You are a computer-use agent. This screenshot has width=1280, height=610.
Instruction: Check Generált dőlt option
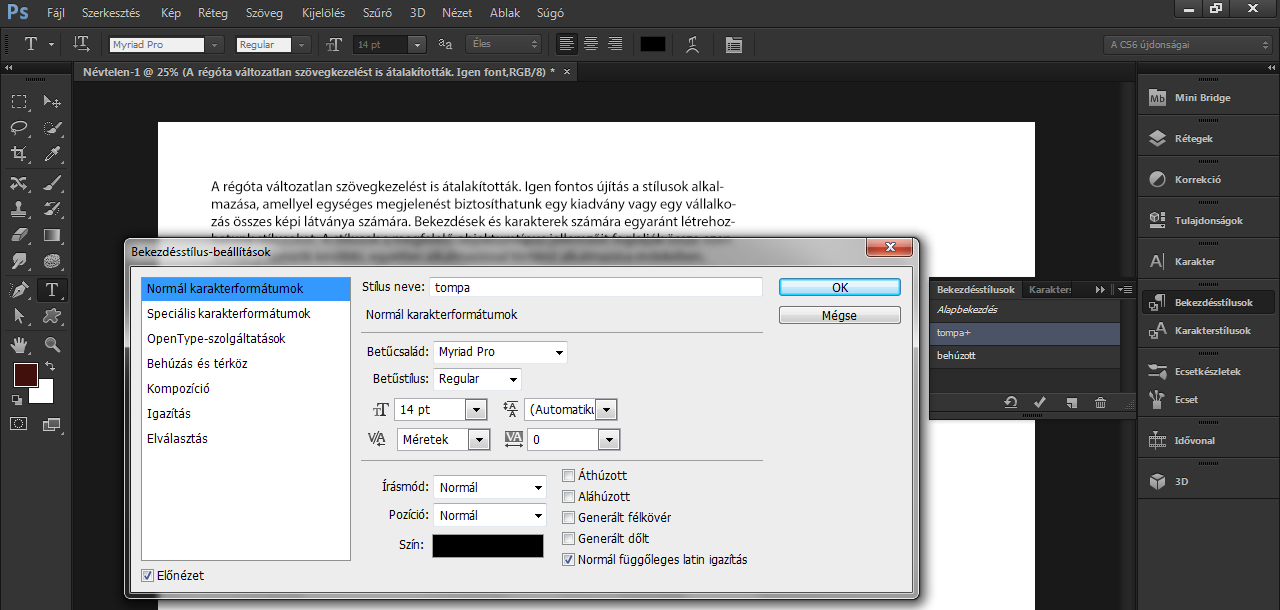point(568,539)
